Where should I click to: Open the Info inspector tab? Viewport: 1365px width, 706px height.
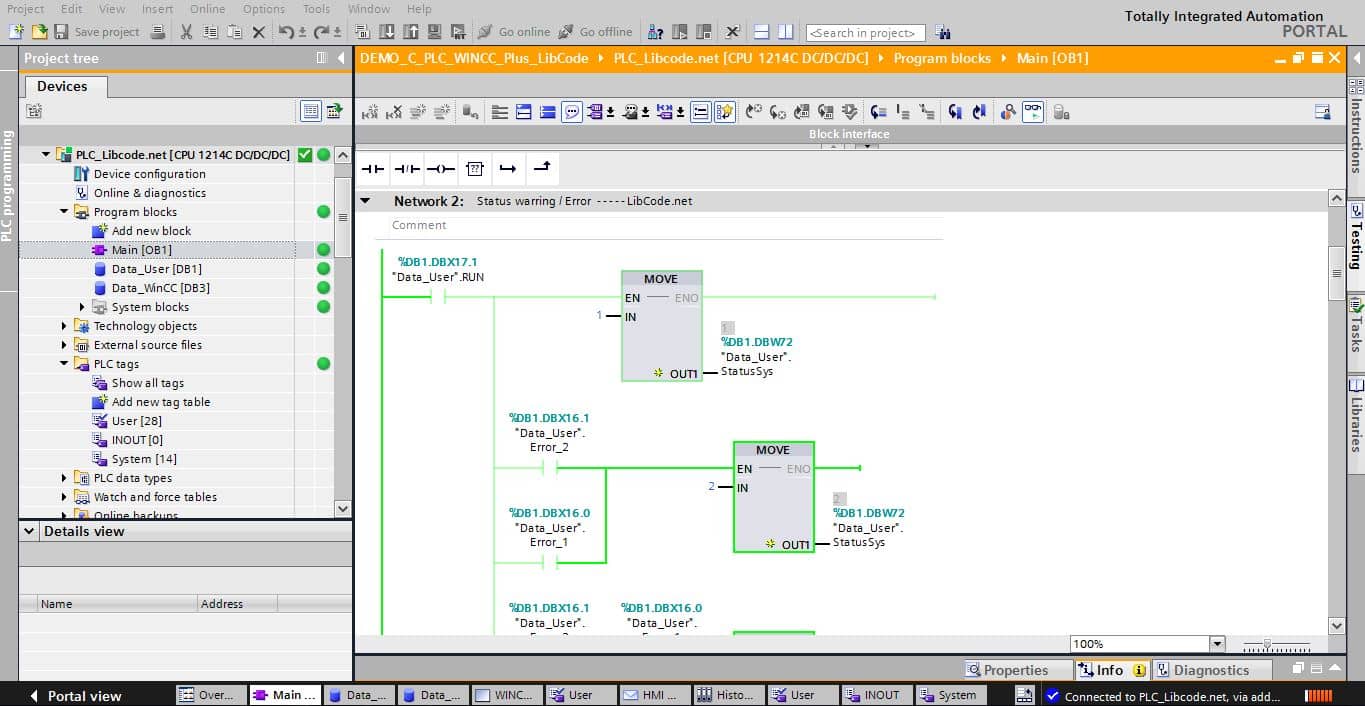[x=1111, y=670]
